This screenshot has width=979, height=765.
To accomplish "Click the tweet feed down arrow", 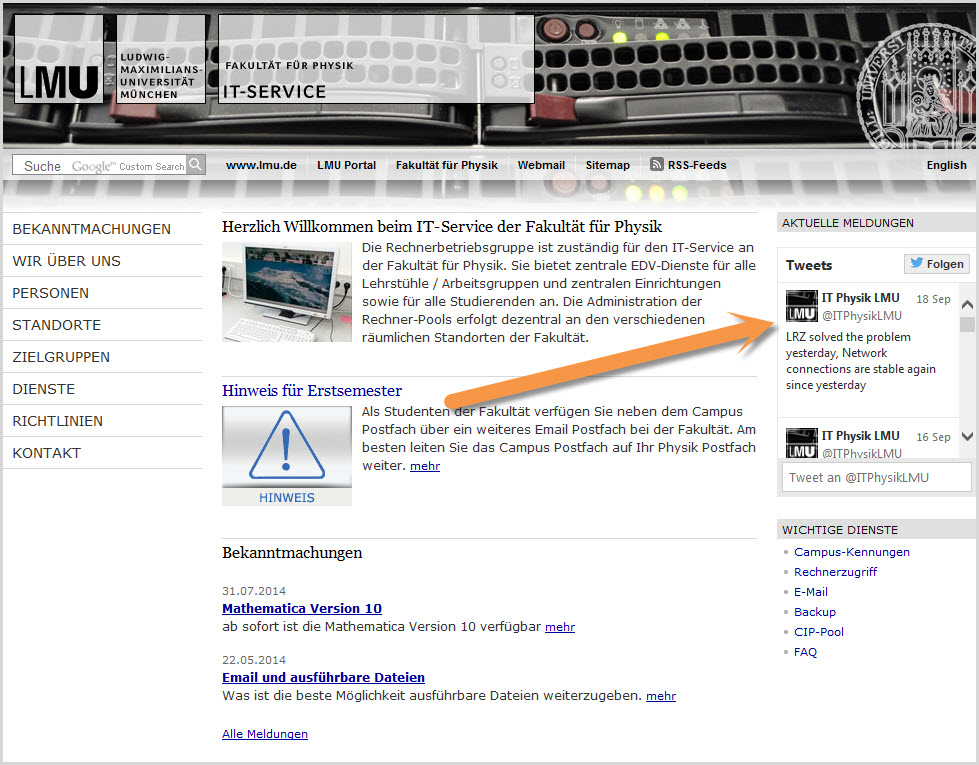I will [x=967, y=437].
